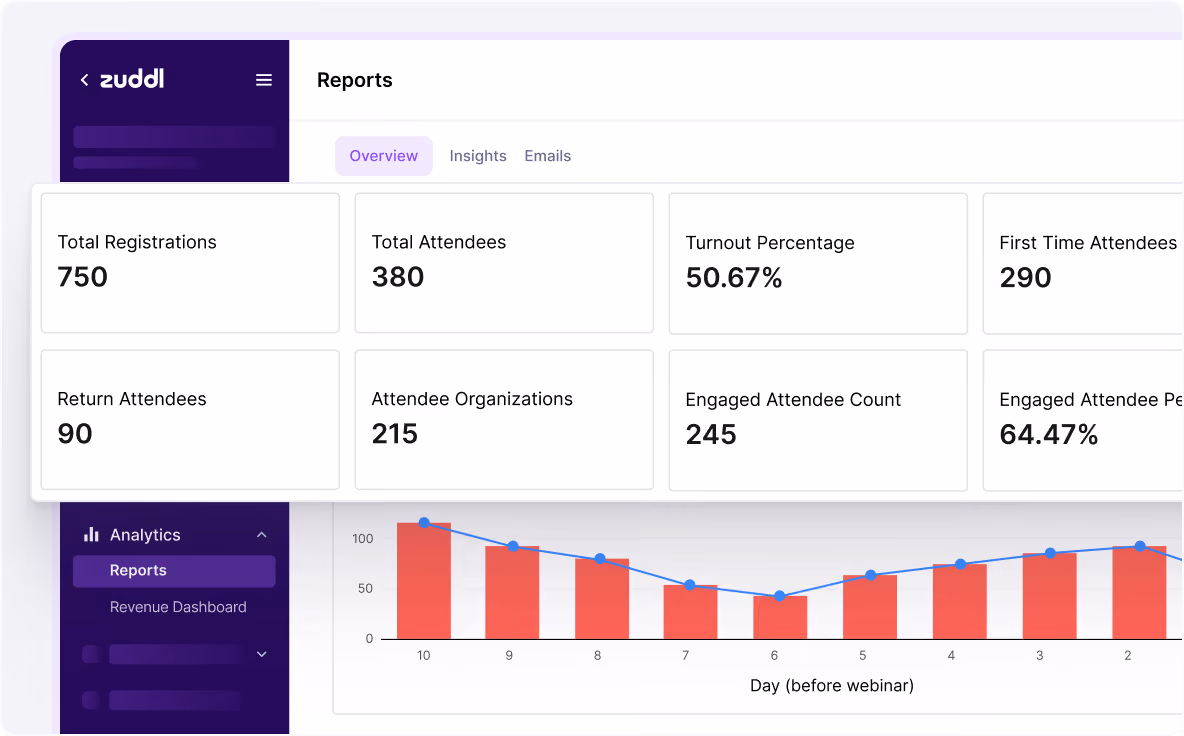1184x736 pixels.
Task: Click the Day (before webinar) axis label
Action: (x=831, y=685)
